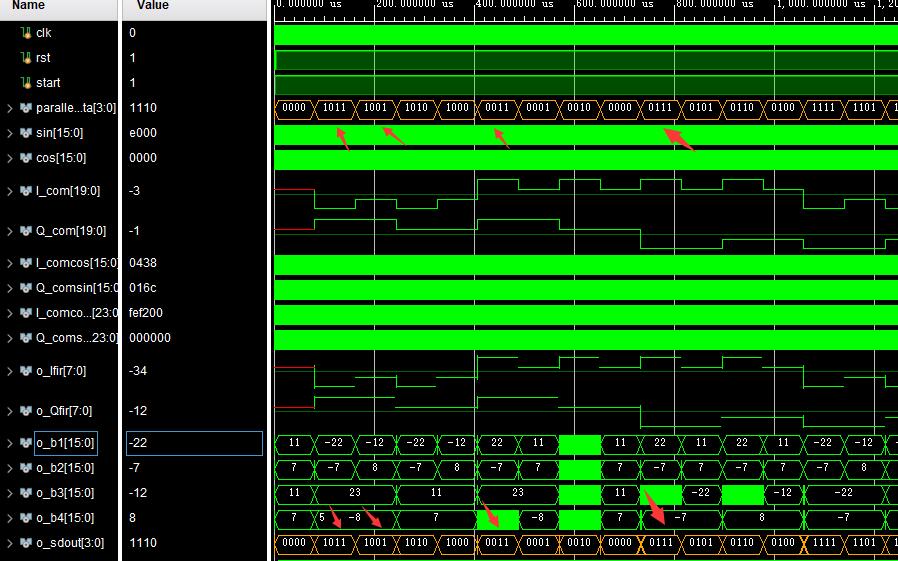Image resolution: width=898 pixels, height=561 pixels.
Task: Click the fef200 value
Action: point(146,313)
